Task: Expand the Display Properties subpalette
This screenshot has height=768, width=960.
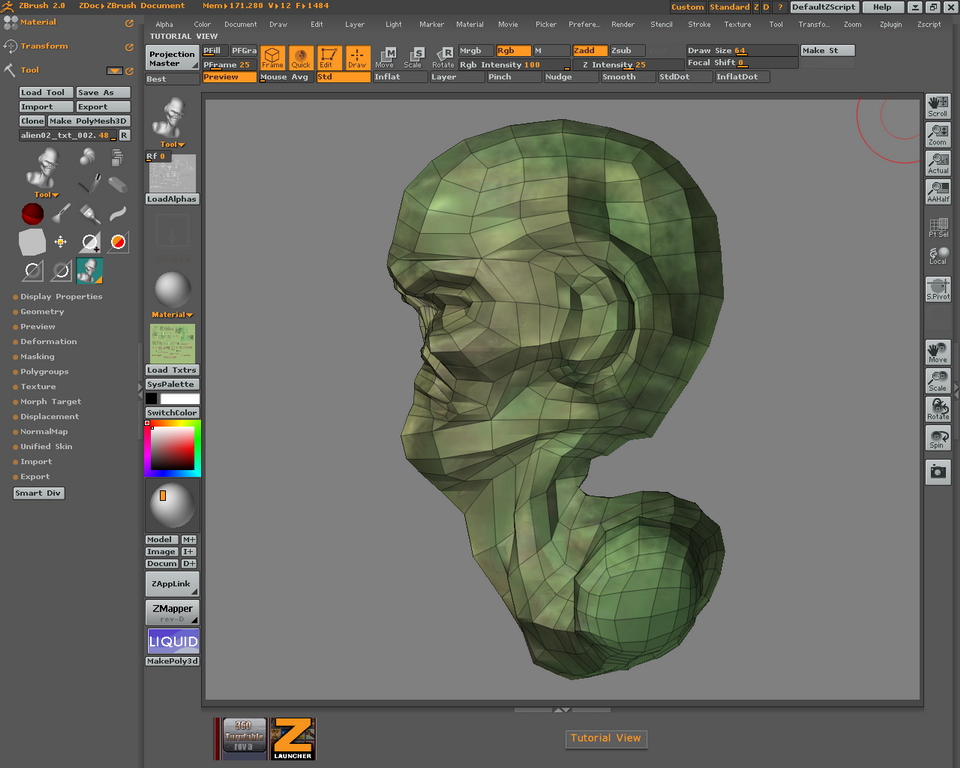Action: coord(61,296)
